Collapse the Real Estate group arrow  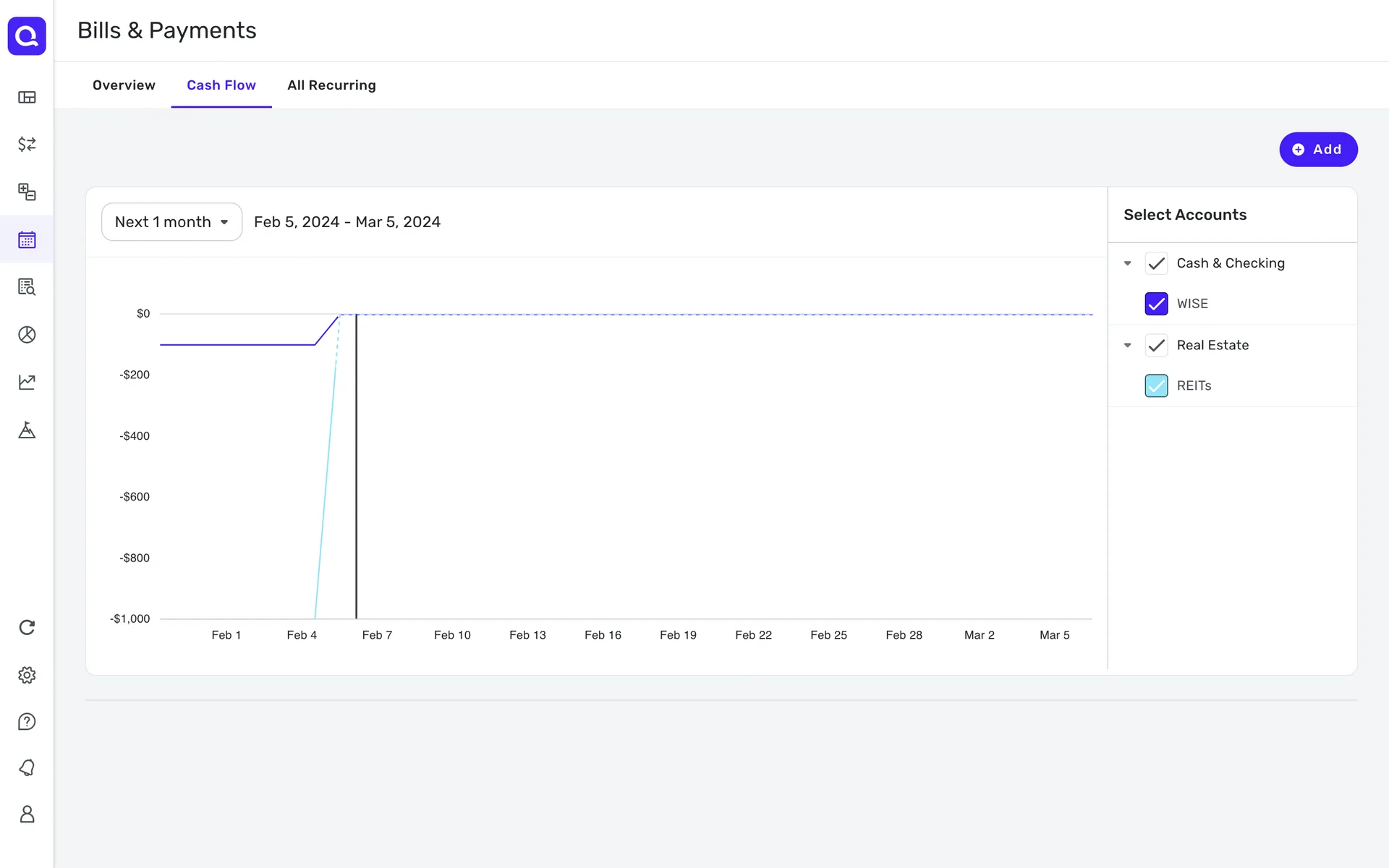coord(1127,345)
